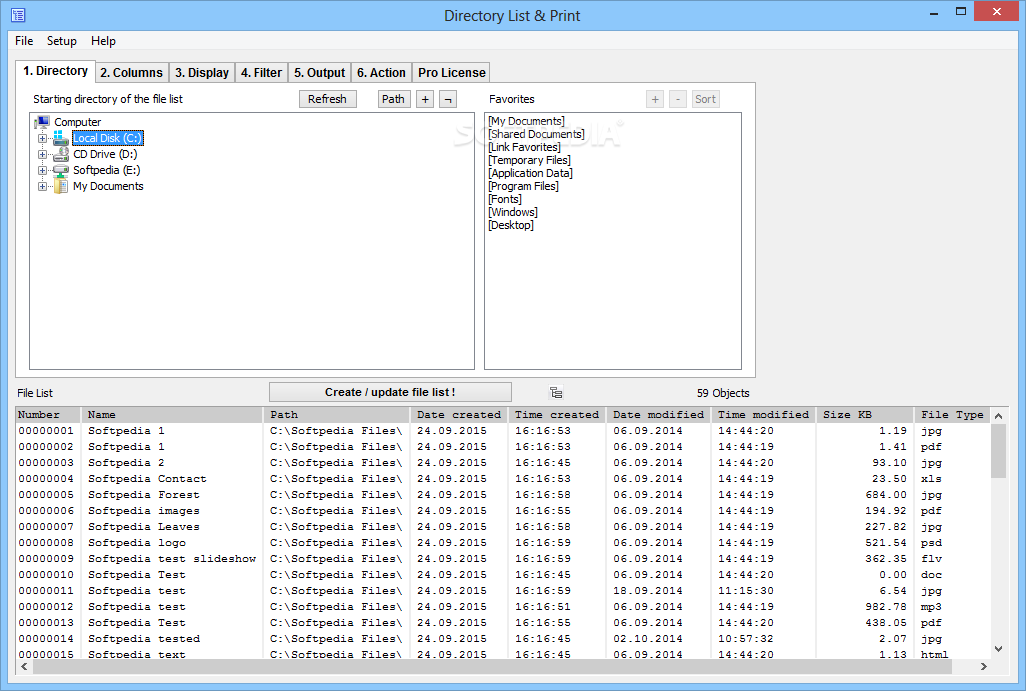Expand the CD Drive (D:) node
The height and width of the screenshot is (691, 1026).
click(42, 154)
